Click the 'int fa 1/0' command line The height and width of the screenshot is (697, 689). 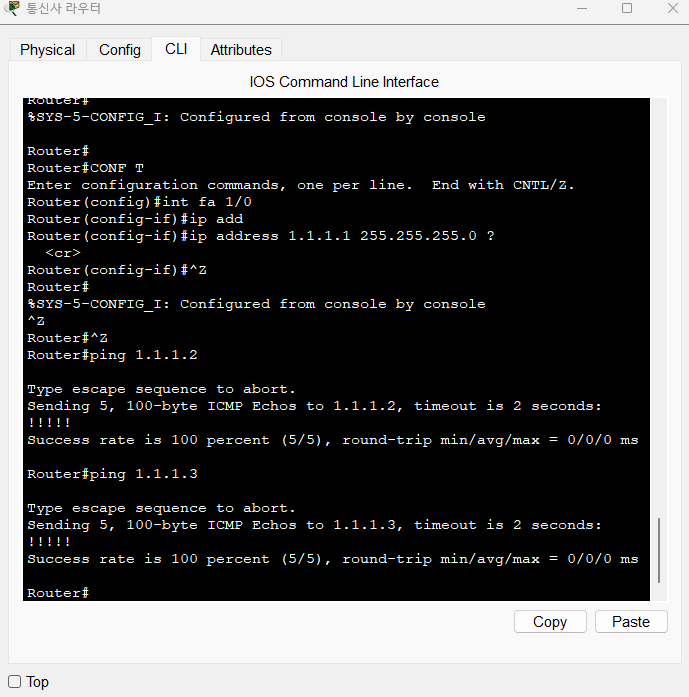pos(139,202)
